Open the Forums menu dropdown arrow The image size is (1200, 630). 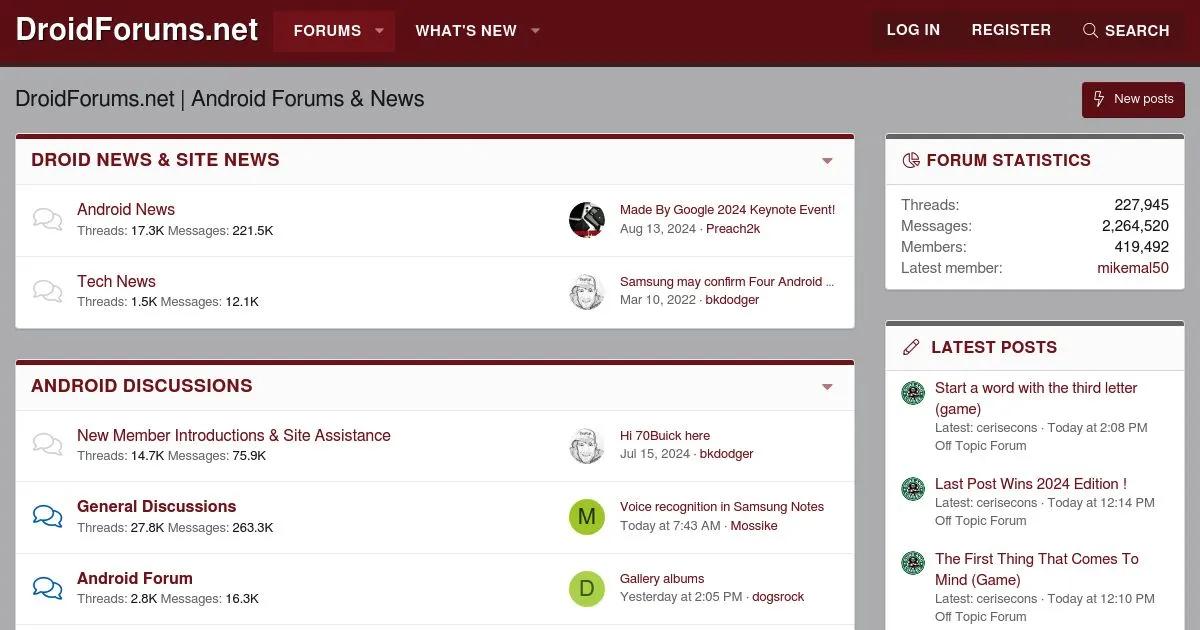click(380, 31)
